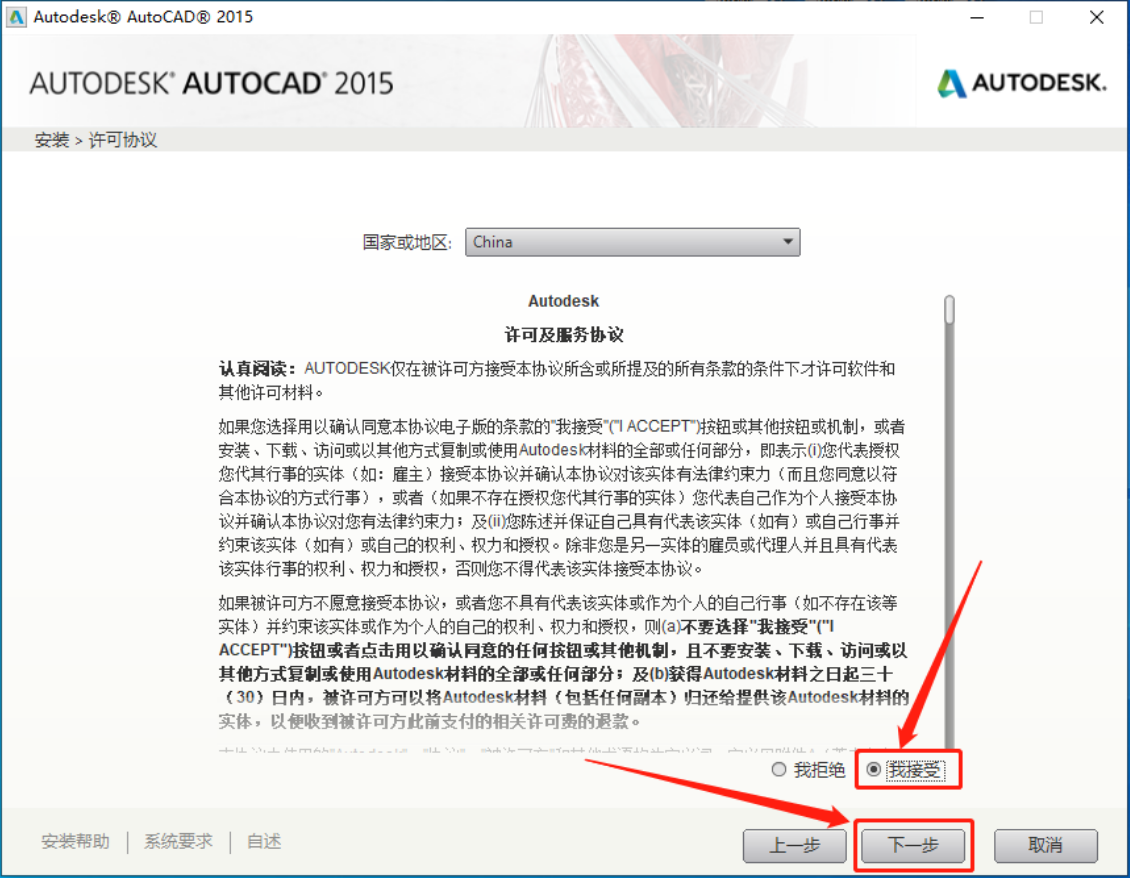This screenshot has height=878, width=1130.
Task: Select the 我接受 radio button
Action: 874,770
